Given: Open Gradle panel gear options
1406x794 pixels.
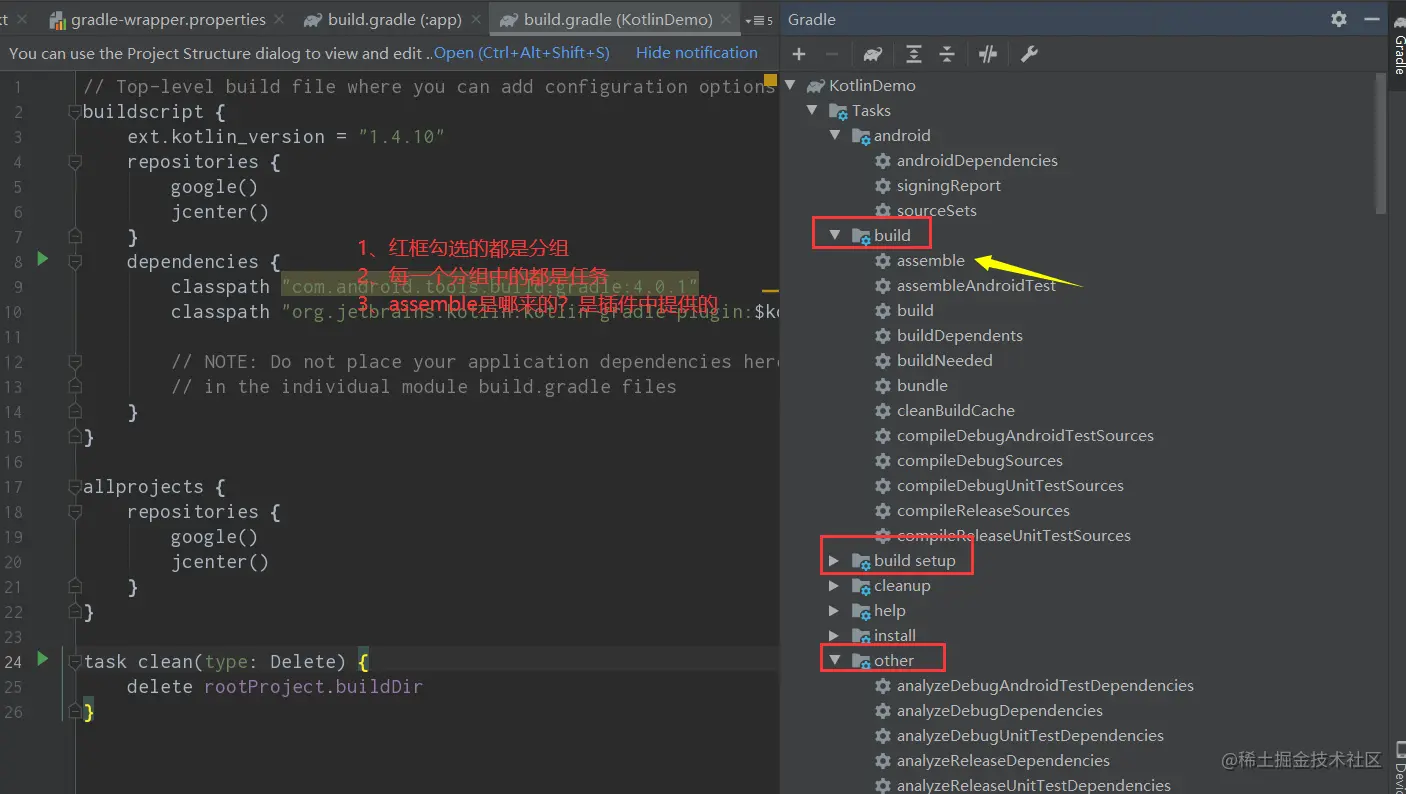Looking at the screenshot, I should pyautogui.click(x=1339, y=19).
